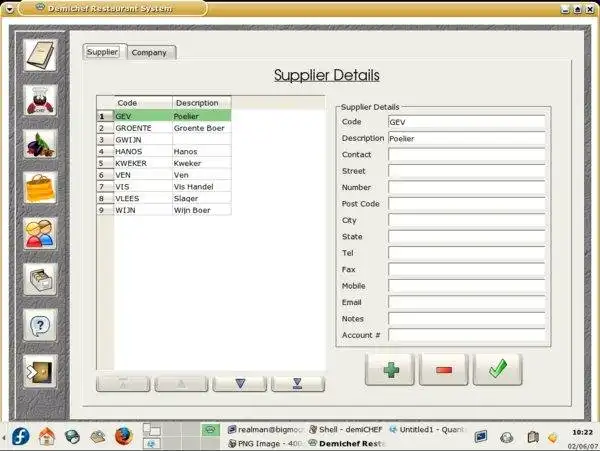Click the green plus add supplier button
Screen dimensions: 600x451
[x=390, y=370]
